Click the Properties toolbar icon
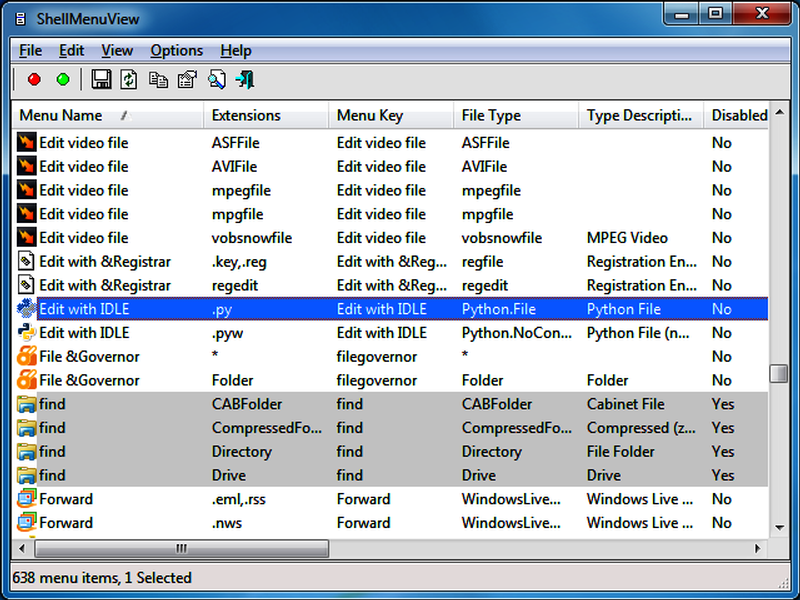The height and width of the screenshot is (600, 800). (187, 80)
